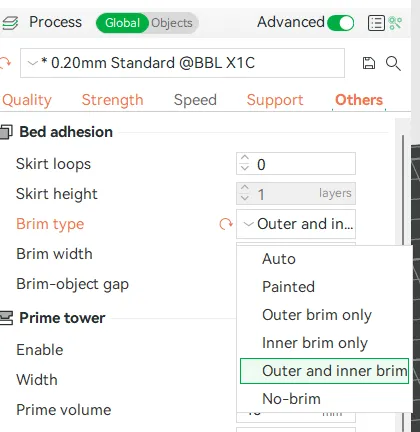Choose Outer brim only option

tap(317, 315)
